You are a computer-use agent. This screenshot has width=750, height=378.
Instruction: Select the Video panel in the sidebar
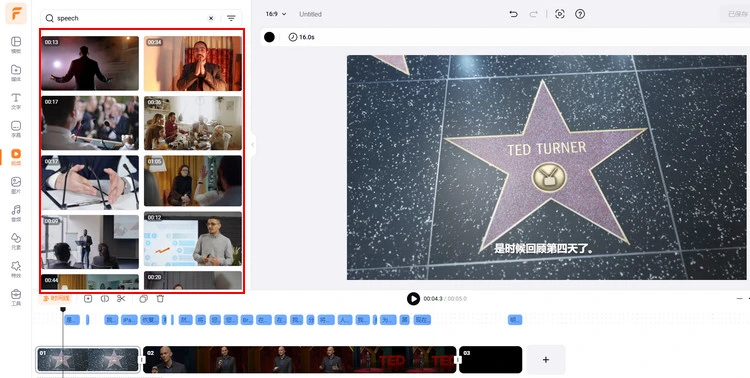click(16, 157)
